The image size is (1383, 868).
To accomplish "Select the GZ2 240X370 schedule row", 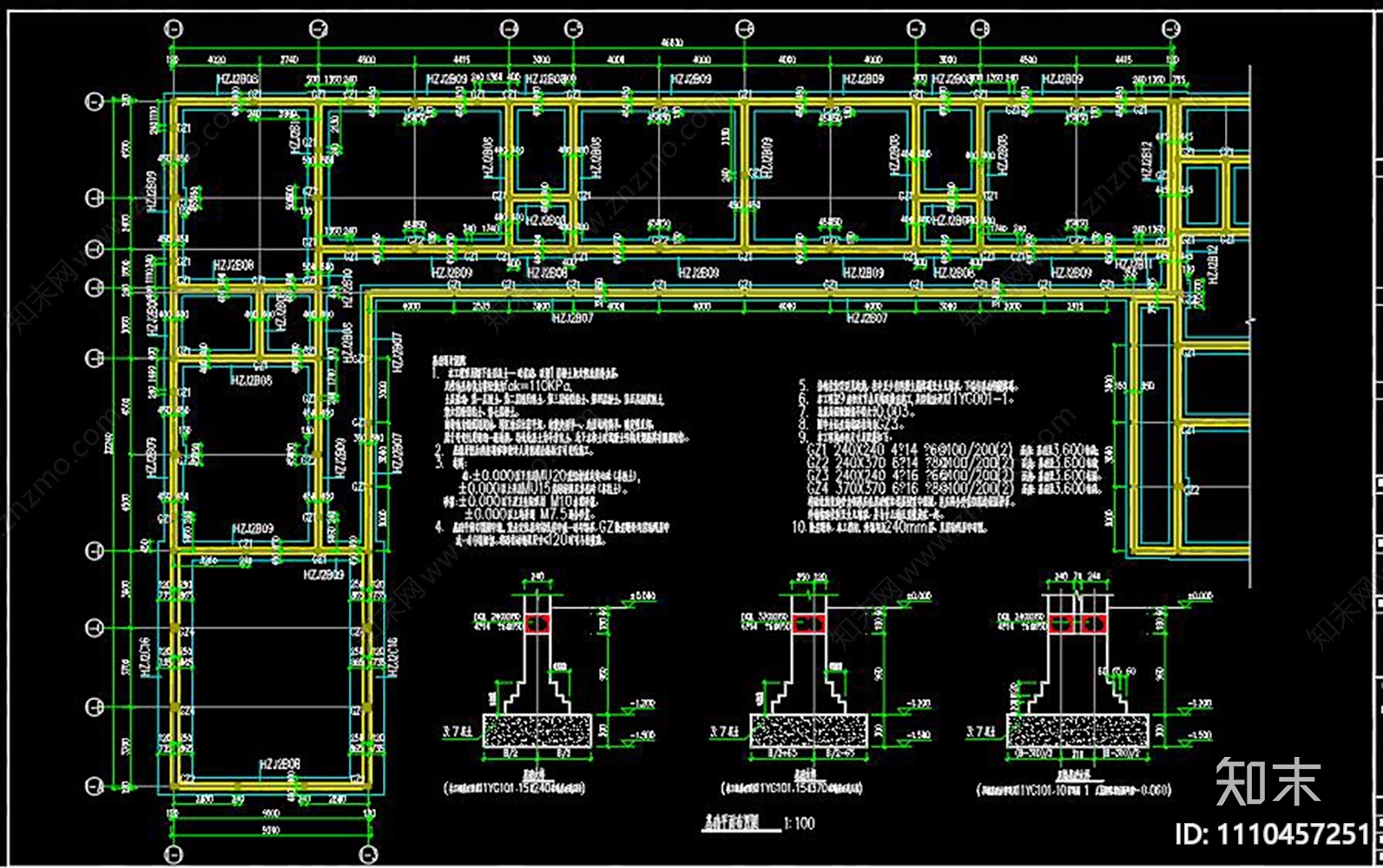I will pyautogui.click(x=952, y=463).
